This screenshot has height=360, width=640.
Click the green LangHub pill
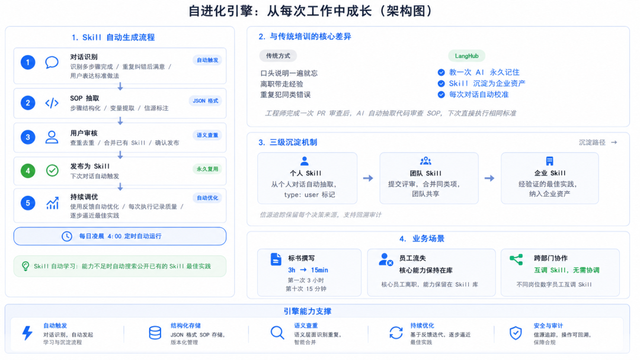(x=467, y=56)
